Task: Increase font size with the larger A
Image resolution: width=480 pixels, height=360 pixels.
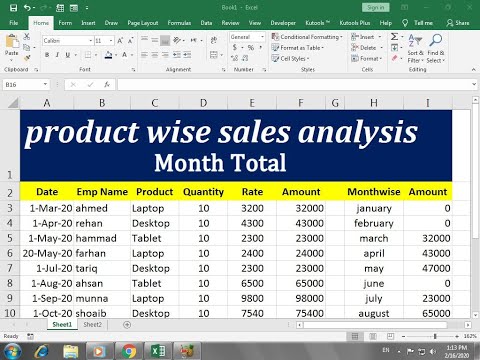Action: (x=120, y=41)
